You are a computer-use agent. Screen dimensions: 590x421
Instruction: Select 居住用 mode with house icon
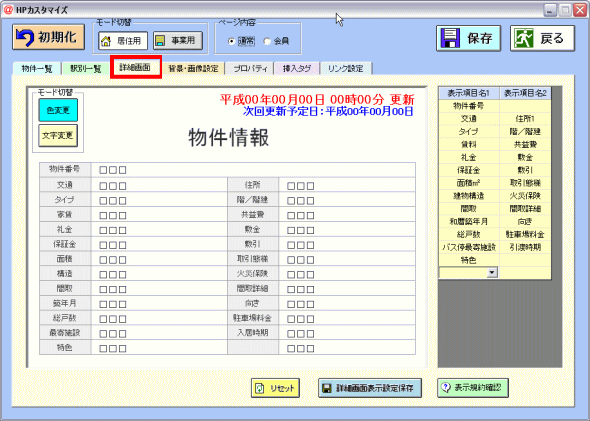(x=123, y=41)
